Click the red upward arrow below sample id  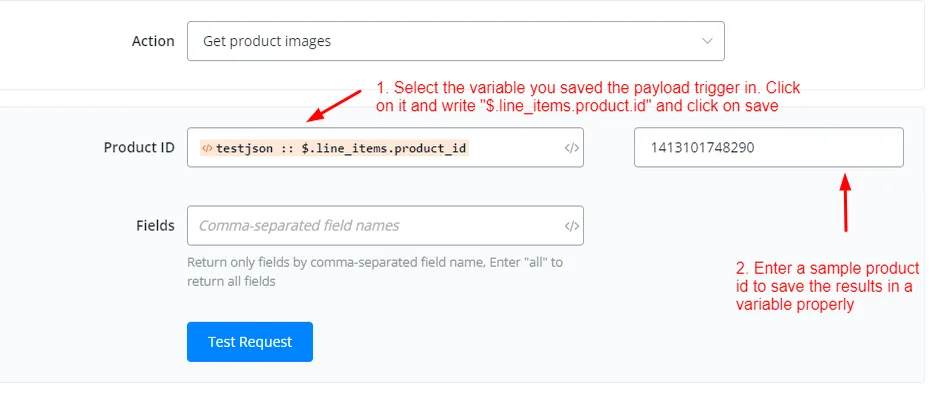pos(846,202)
